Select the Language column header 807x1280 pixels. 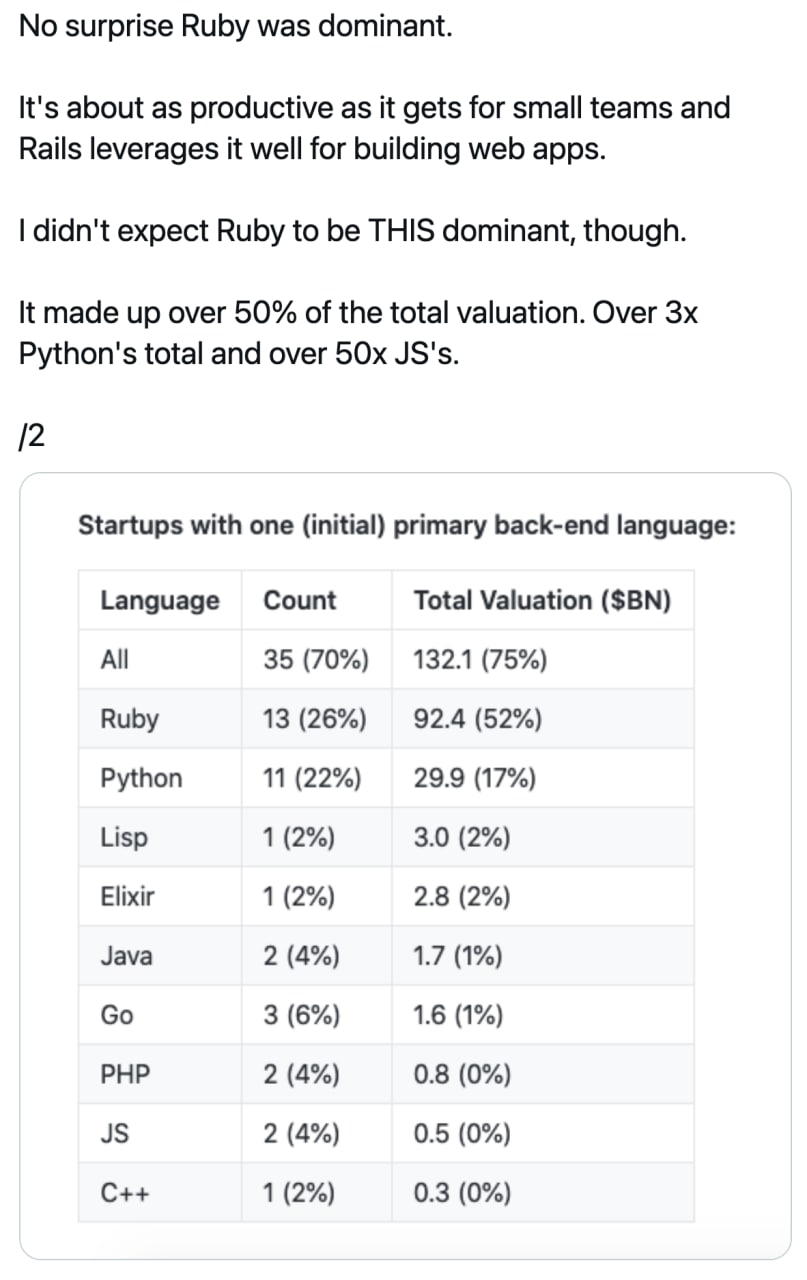pos(160,601)
